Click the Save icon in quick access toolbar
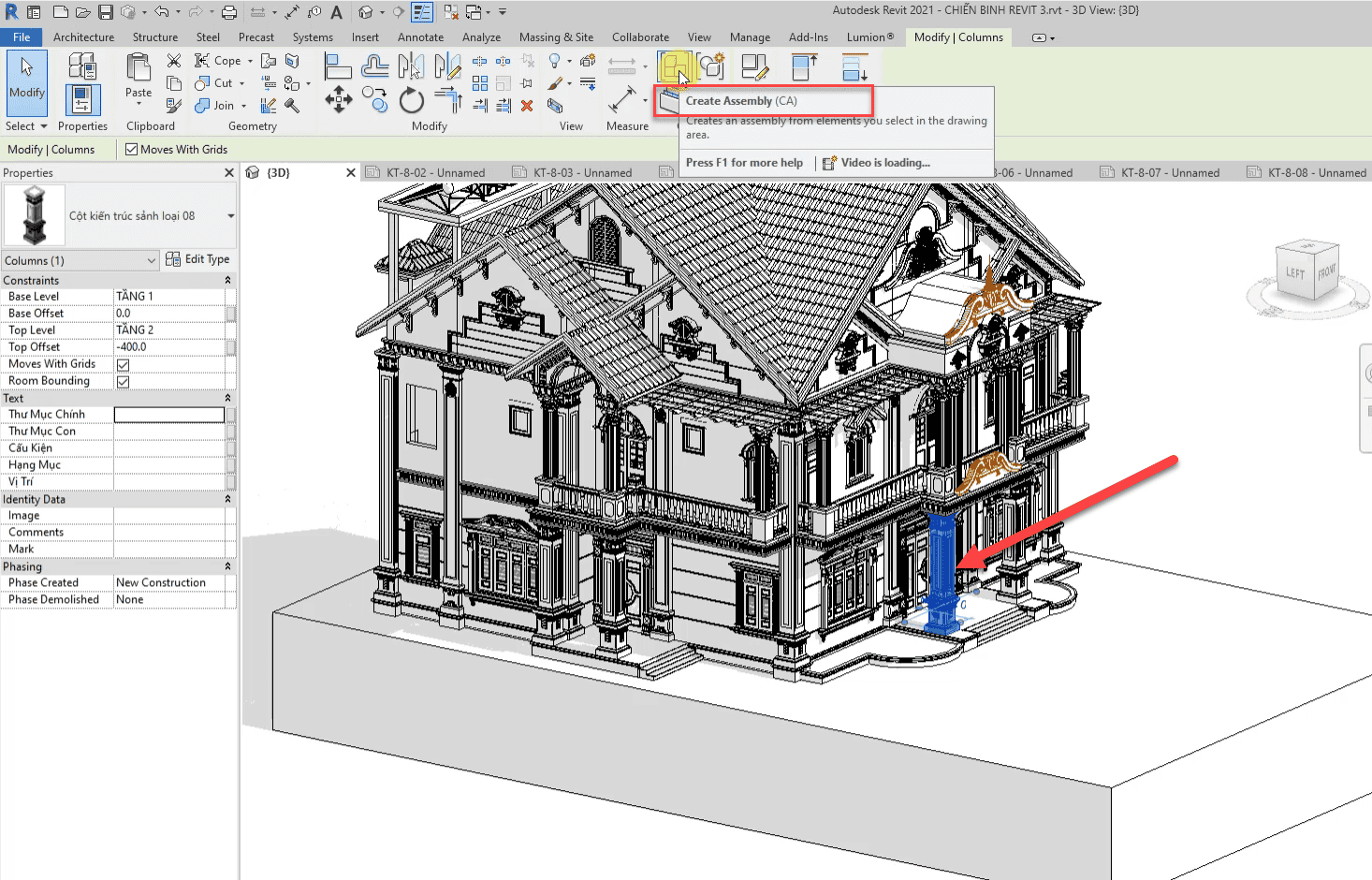1372x880 pixels. click(x=106, y=12)
